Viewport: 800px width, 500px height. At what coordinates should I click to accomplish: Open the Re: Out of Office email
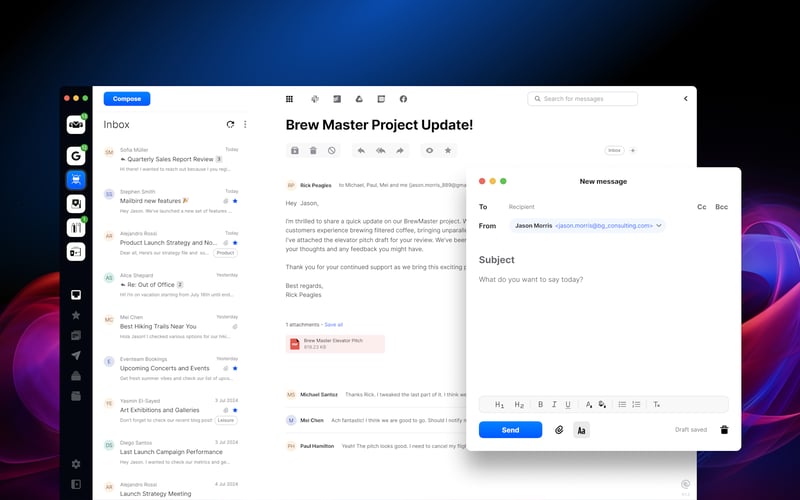click(171, 285)
